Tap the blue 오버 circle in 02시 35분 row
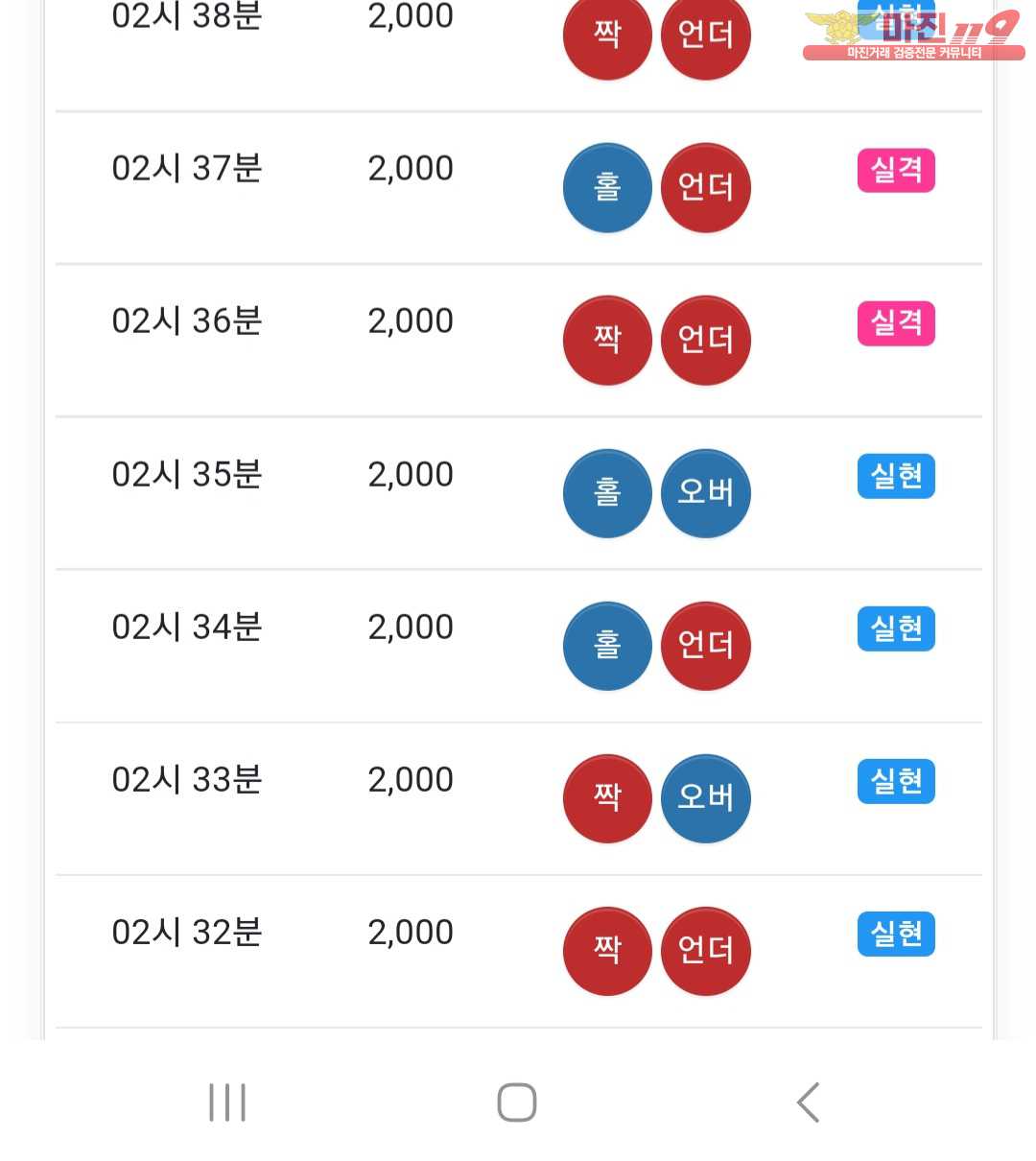The image size is (1036, 1161). pos(706,493)
